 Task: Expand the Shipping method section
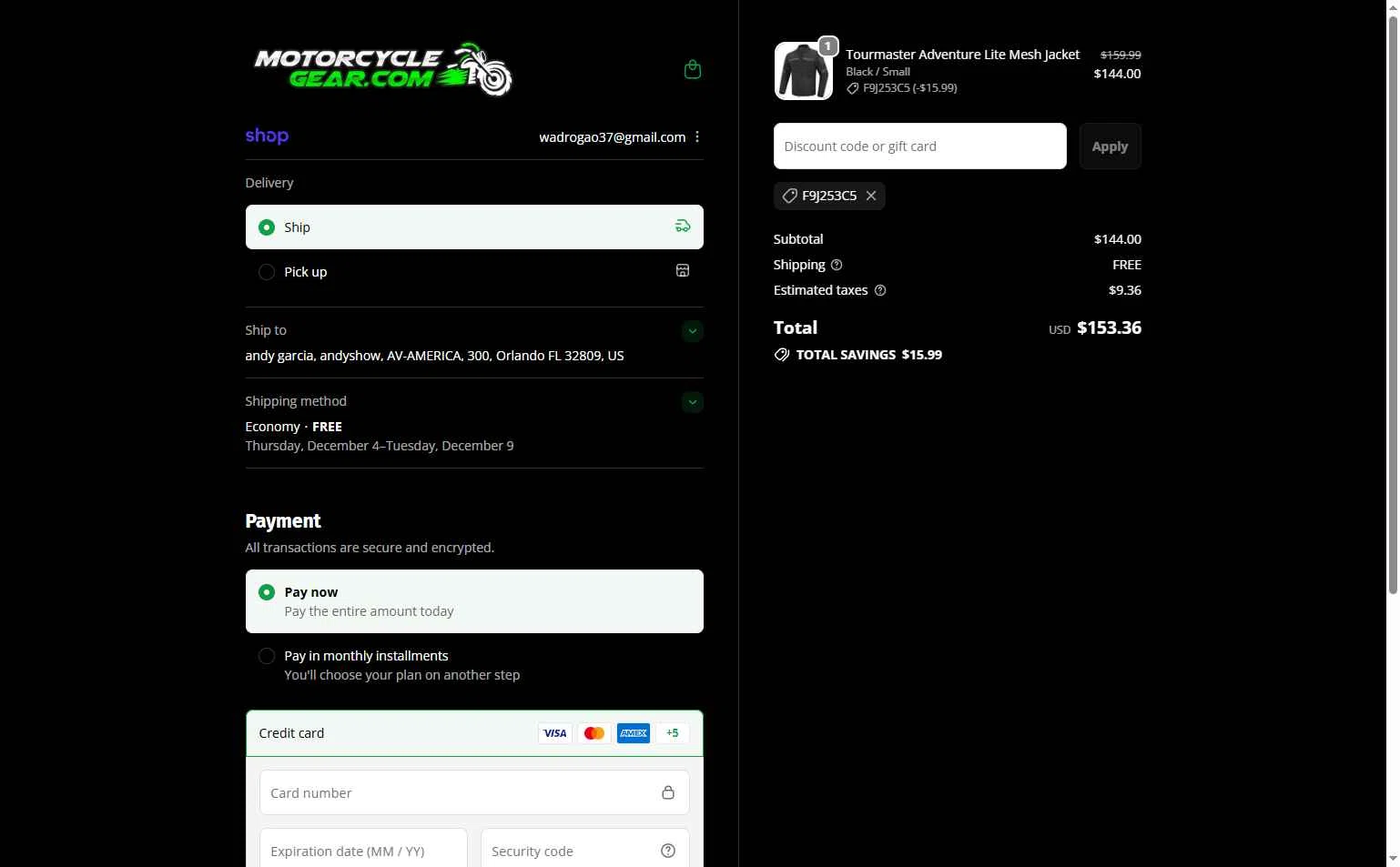pyautogui.click(x=693, y=402)
